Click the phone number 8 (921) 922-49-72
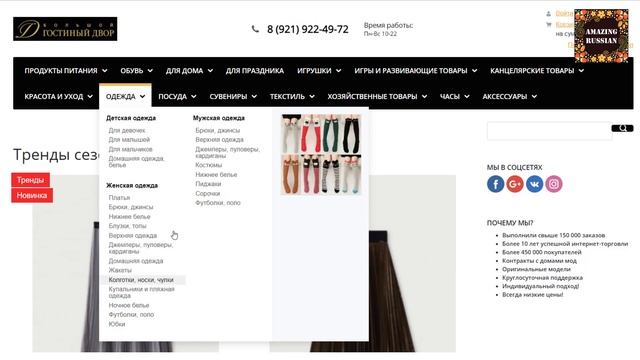 308,29
